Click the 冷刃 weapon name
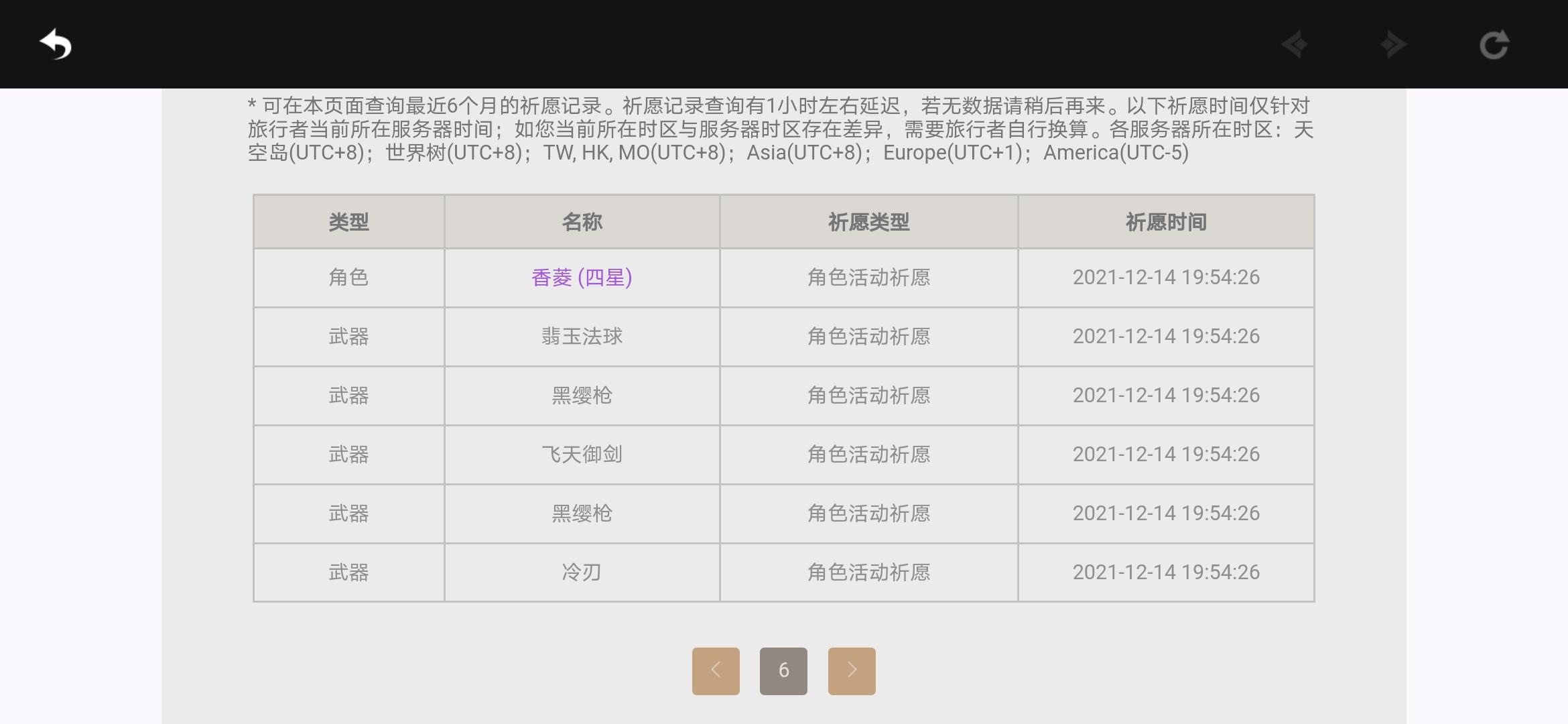Image resolution: width=1568 pixels, height=724 pixels. coord(582,572)
